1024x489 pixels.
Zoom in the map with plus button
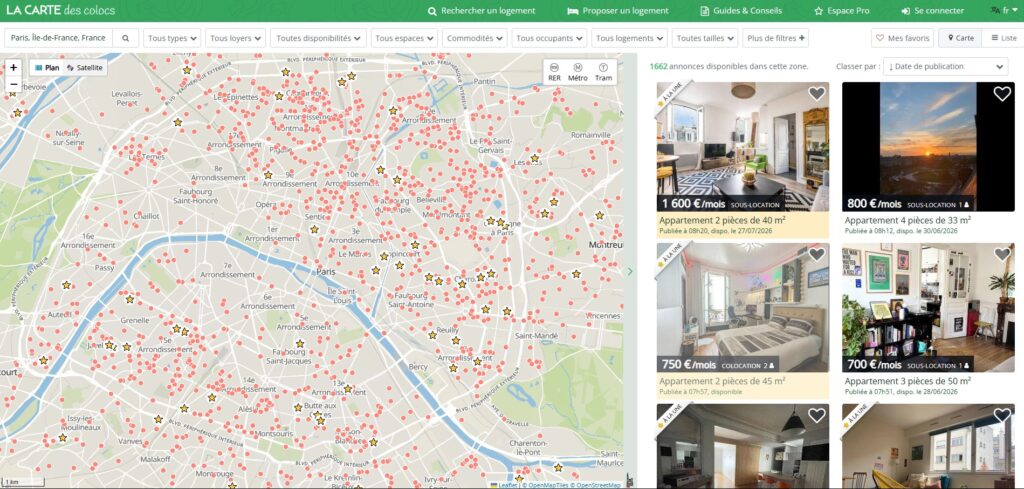click(x=13, y=67)
